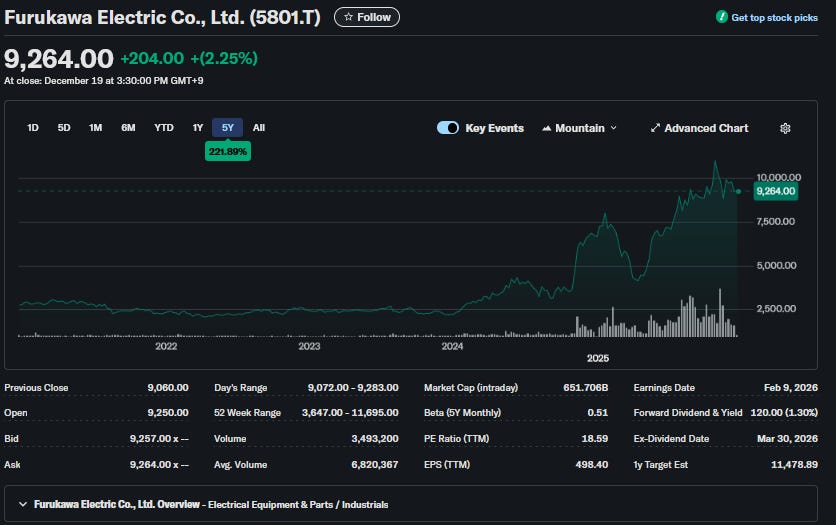Click the 2023 label on chart axis
This screenshot has width=836, height=525.
point(309,346)
